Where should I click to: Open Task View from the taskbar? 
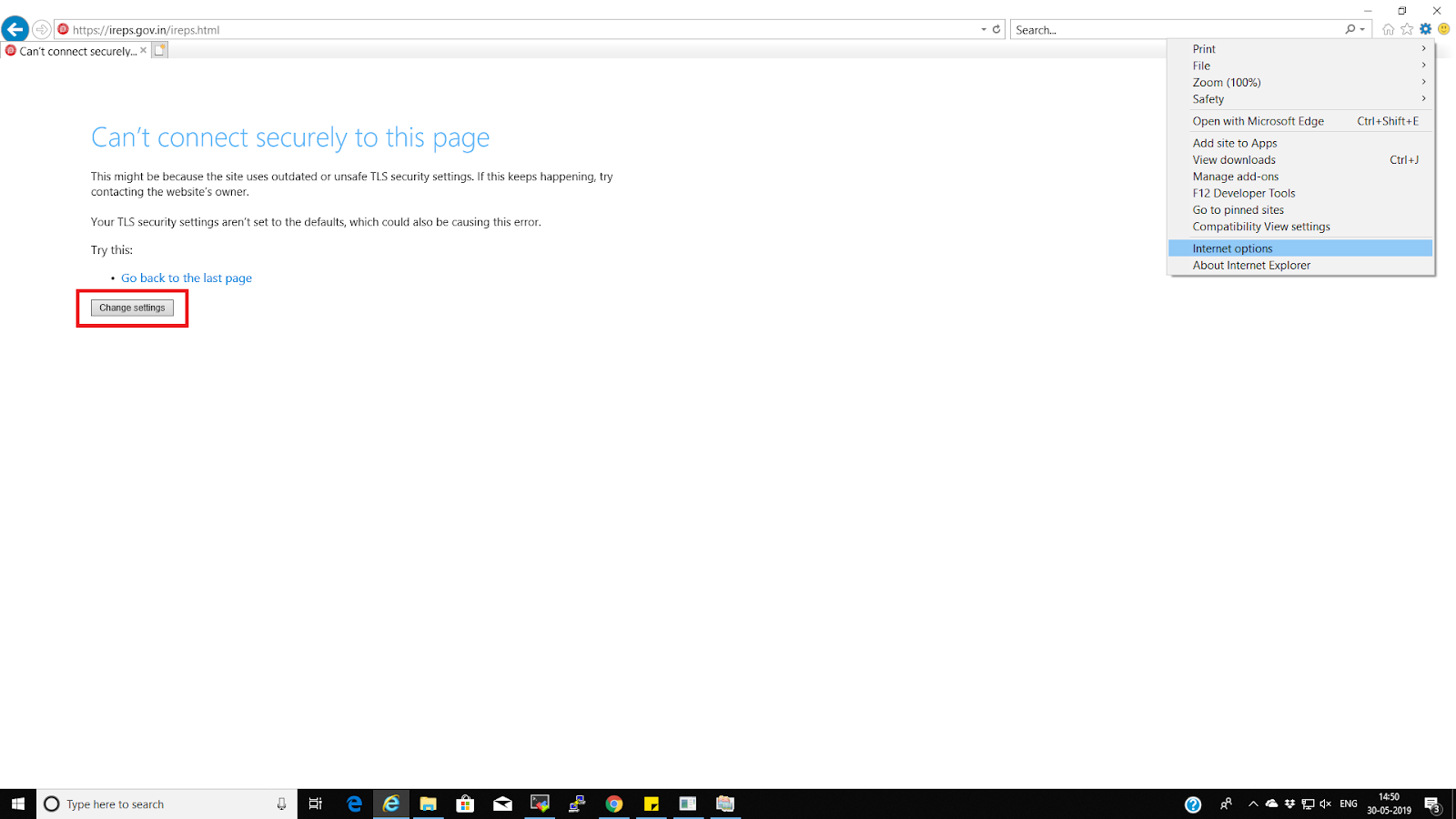coord(316,804)
